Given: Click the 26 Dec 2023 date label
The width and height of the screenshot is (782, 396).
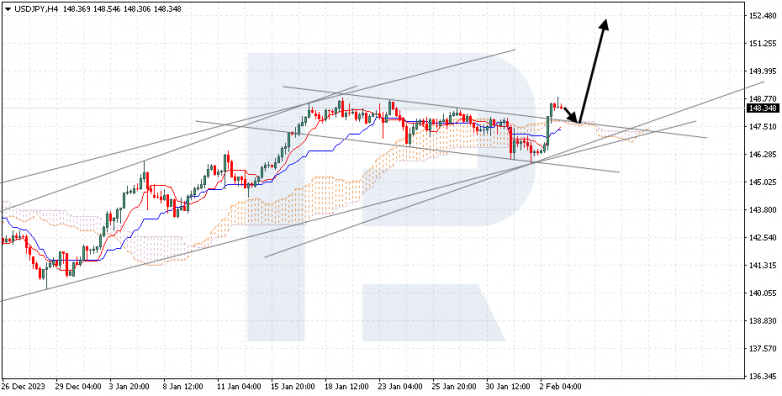Looking at the screenshot, I should click(22, 387).
